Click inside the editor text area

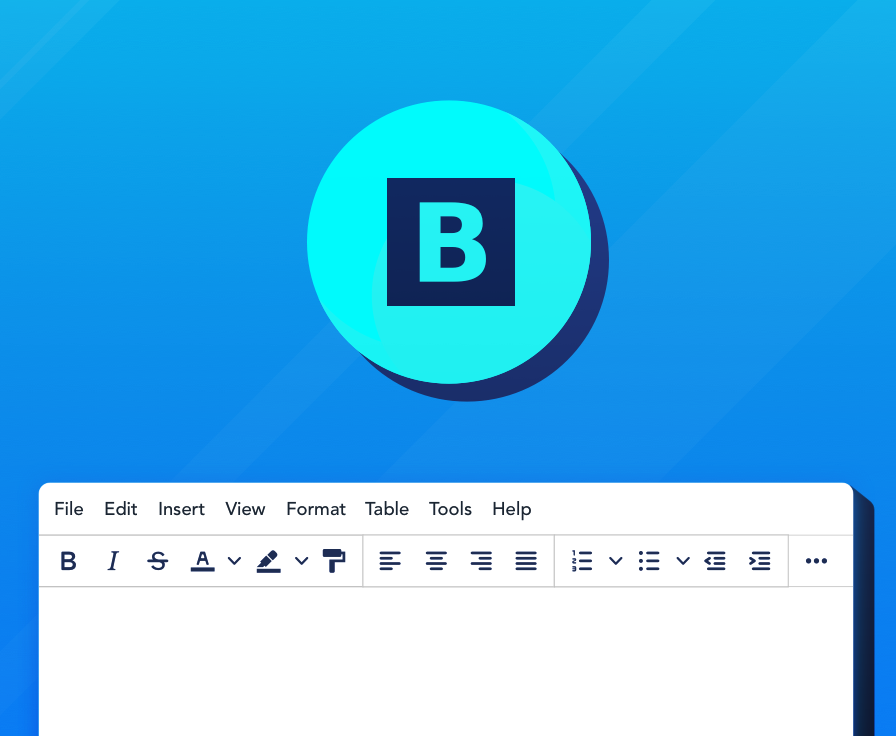[x=446, y=661]
